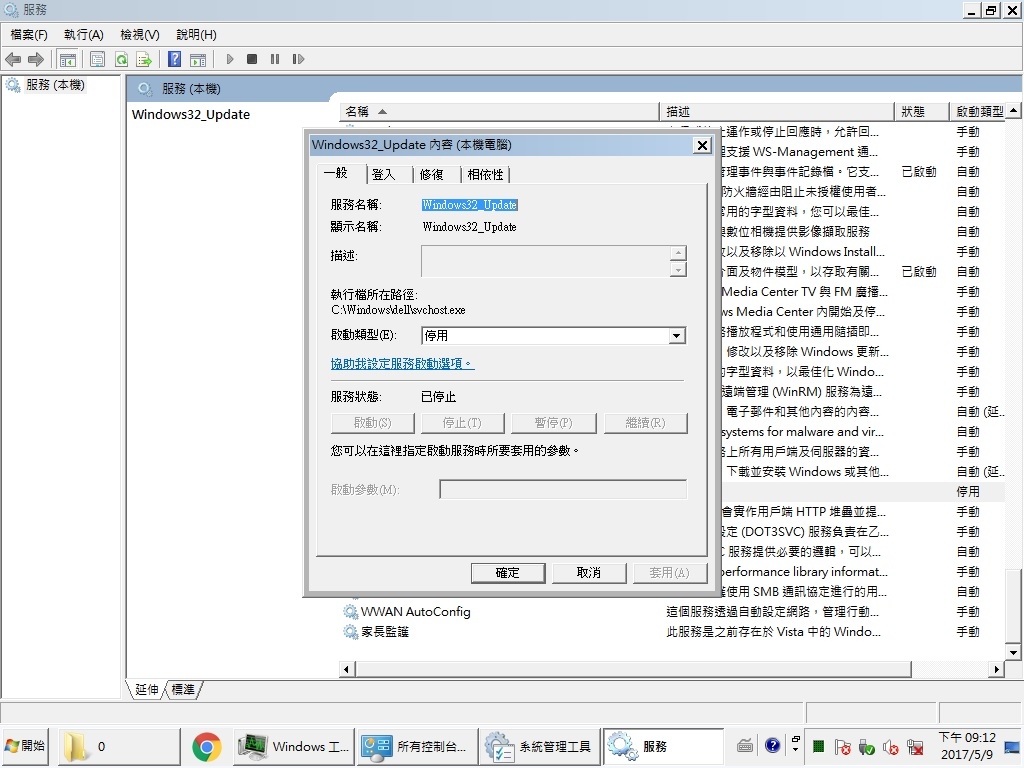This screenshot has height=768, width=1024.
Task: Click the 繼續(R) button
Action: pyautogui.click(x=645, y=423)
